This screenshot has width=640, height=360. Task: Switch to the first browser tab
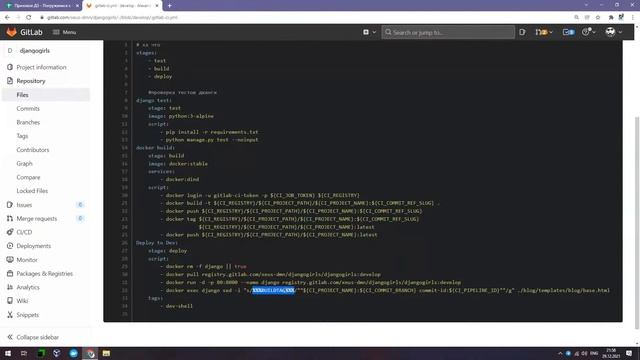click(41, 6)
